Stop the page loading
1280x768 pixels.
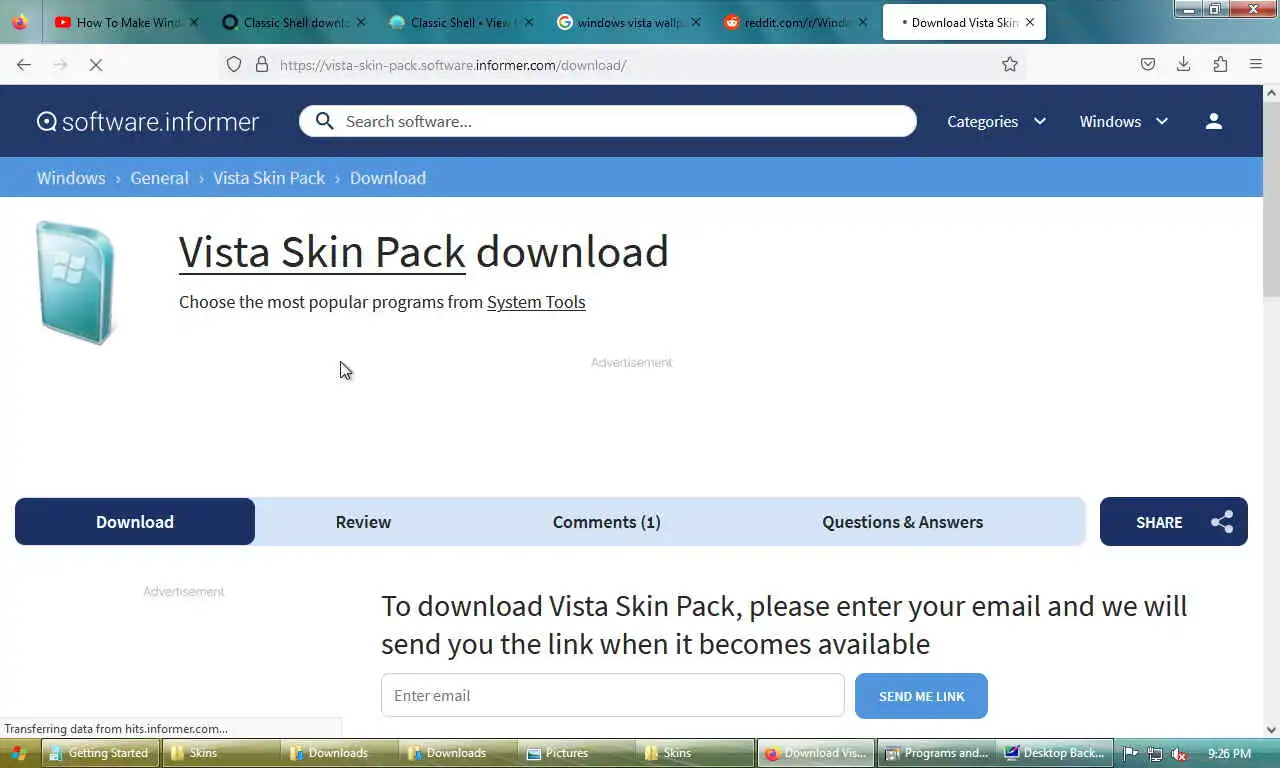(x=96, y=65)
